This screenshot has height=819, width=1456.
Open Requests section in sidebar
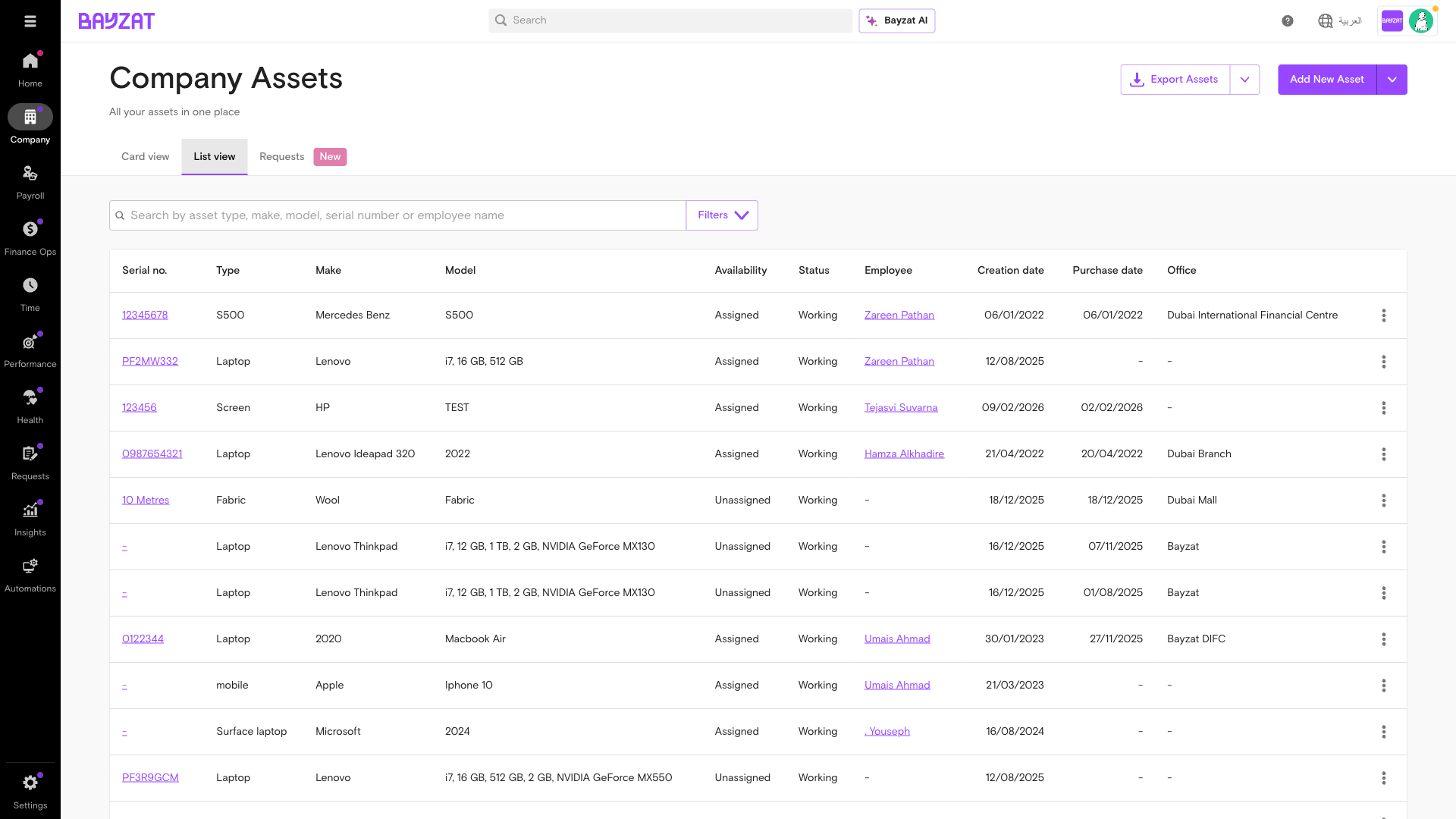coord(30,463)
